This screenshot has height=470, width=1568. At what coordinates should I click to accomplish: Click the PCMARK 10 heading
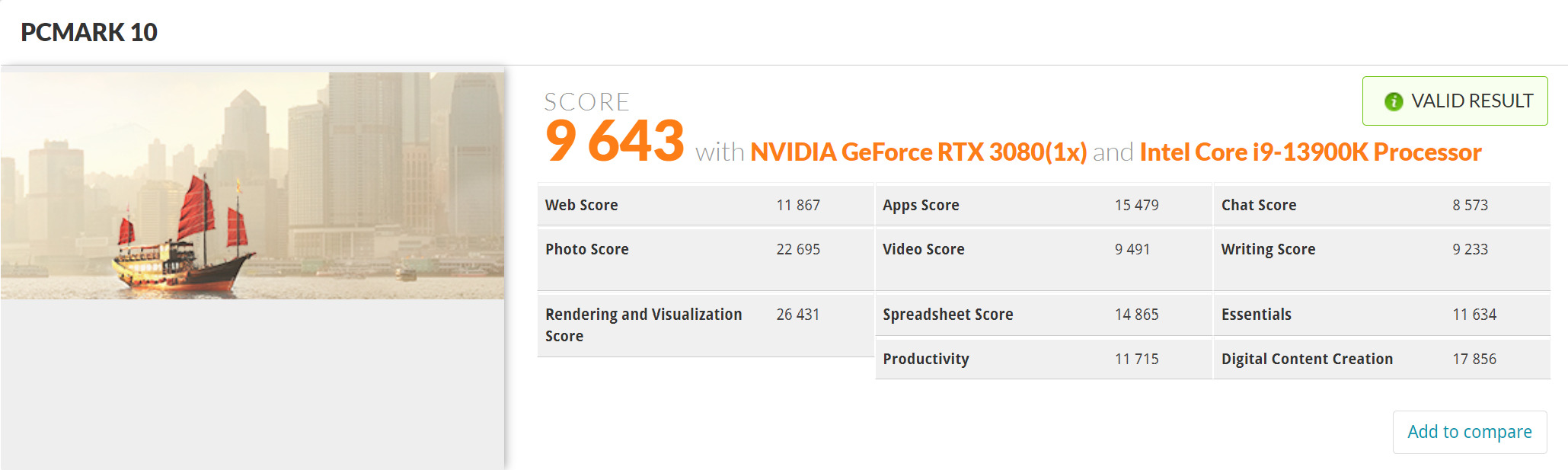click(x=89, y=32)
